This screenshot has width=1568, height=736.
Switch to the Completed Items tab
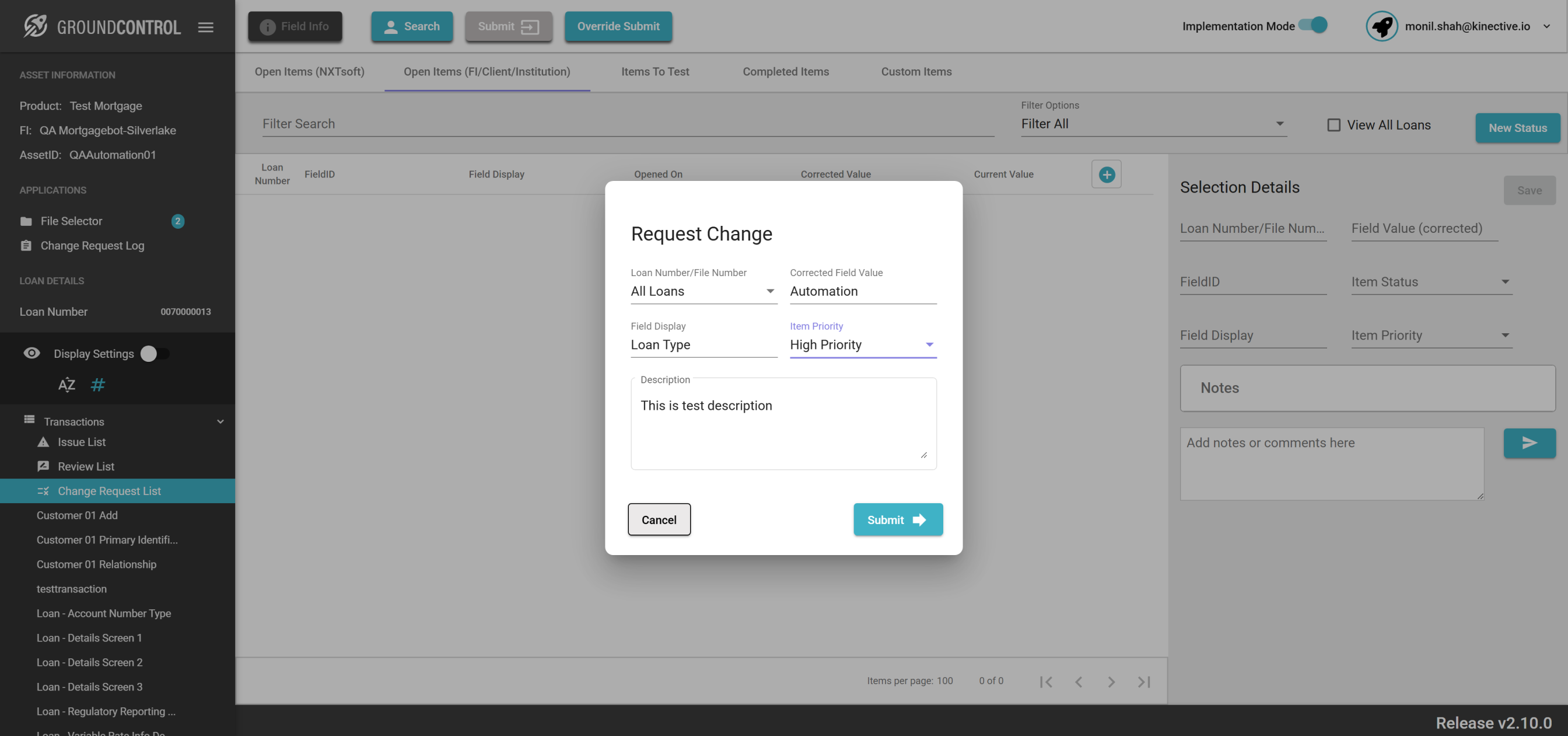(785, 72)
